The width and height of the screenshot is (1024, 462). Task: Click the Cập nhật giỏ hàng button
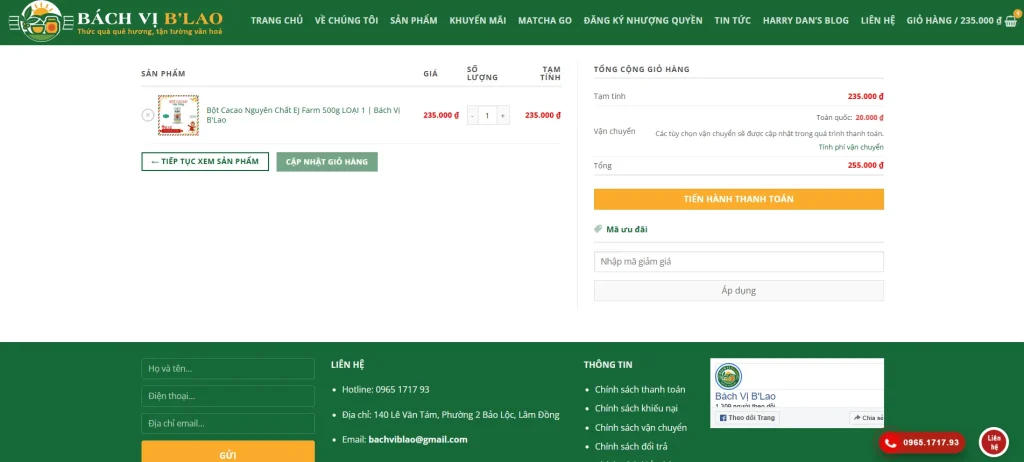pos(327,161)
